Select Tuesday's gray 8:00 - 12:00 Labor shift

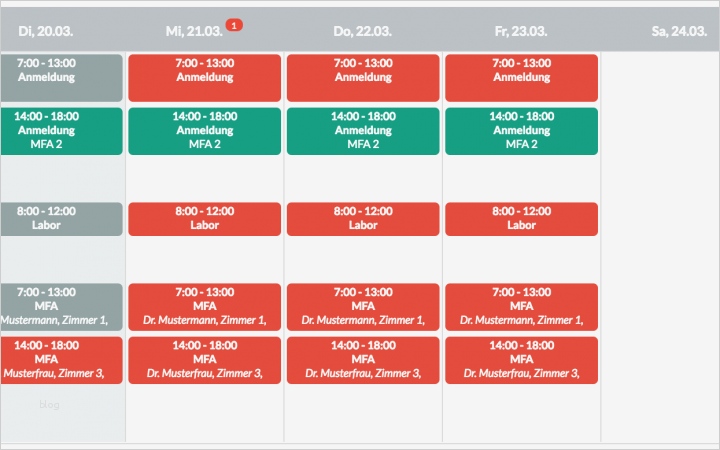pyautogui.click(x=61, y=219)
